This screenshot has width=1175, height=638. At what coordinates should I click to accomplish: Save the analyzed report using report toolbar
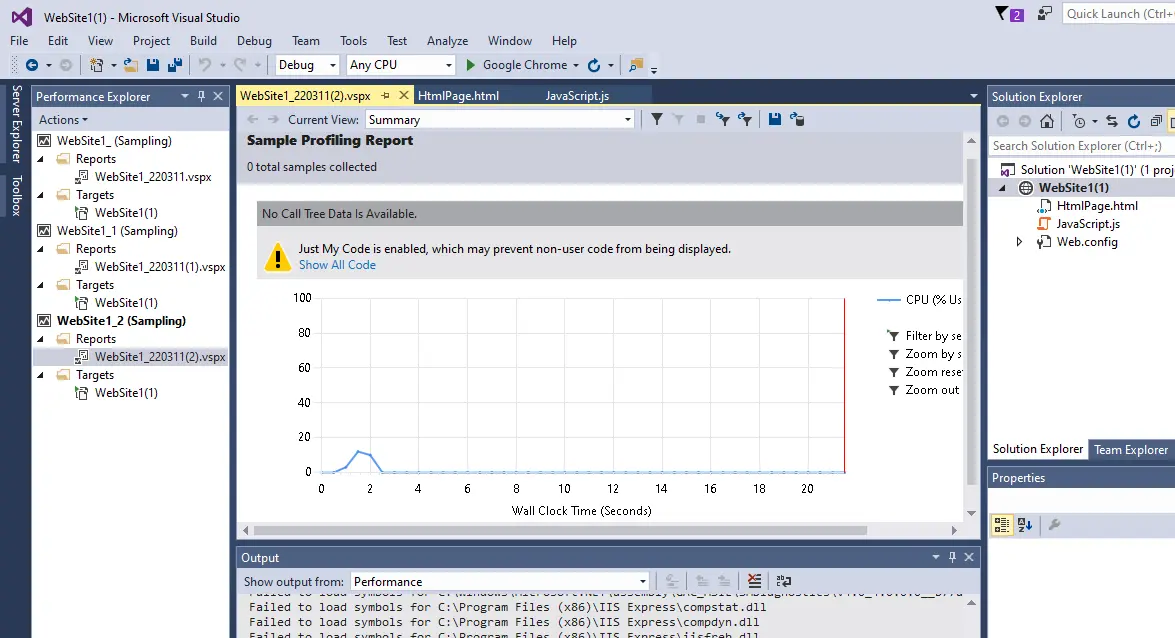coord(775,119)
